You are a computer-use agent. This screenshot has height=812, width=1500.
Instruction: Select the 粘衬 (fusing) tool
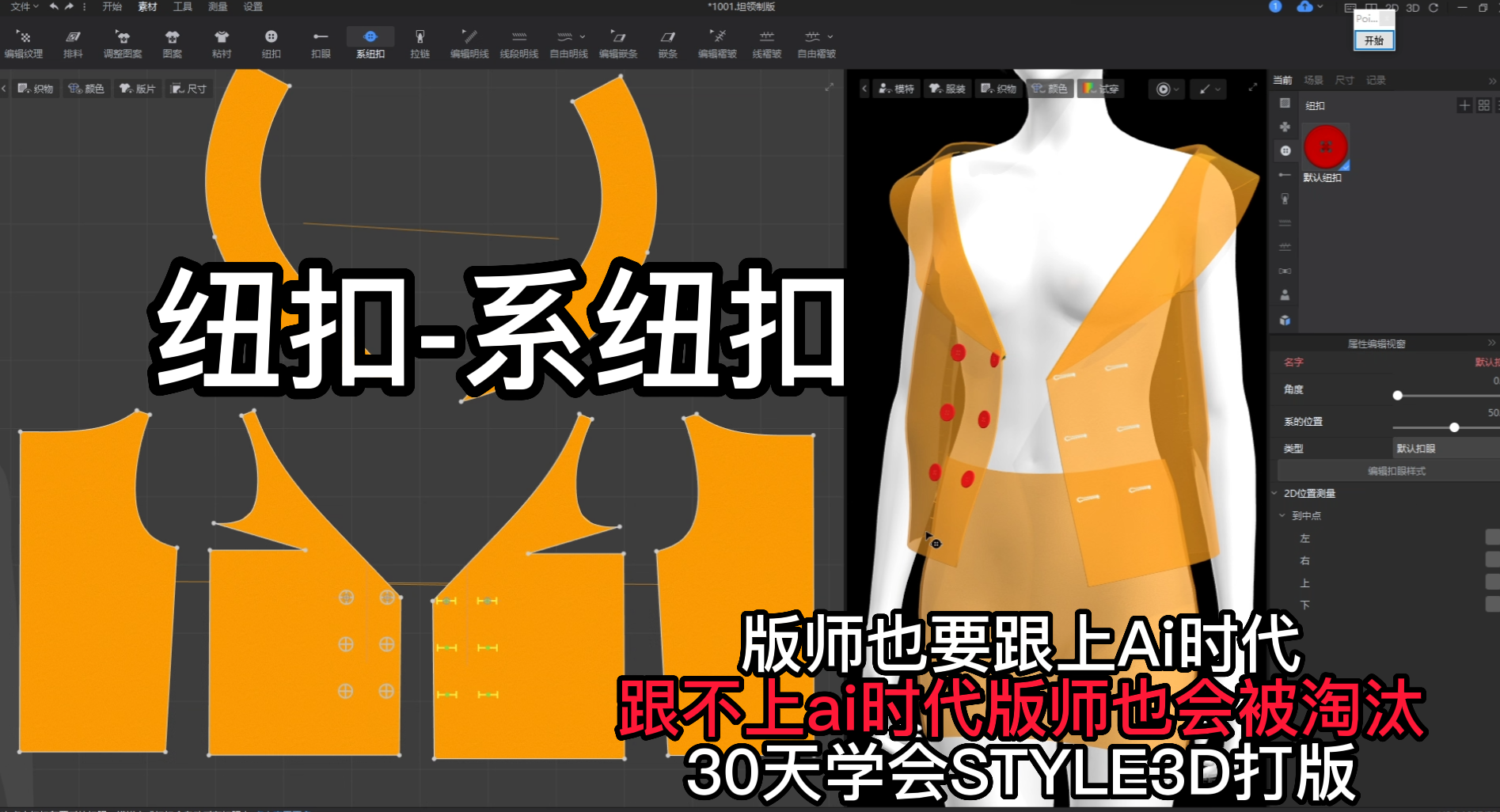(222, 44)
